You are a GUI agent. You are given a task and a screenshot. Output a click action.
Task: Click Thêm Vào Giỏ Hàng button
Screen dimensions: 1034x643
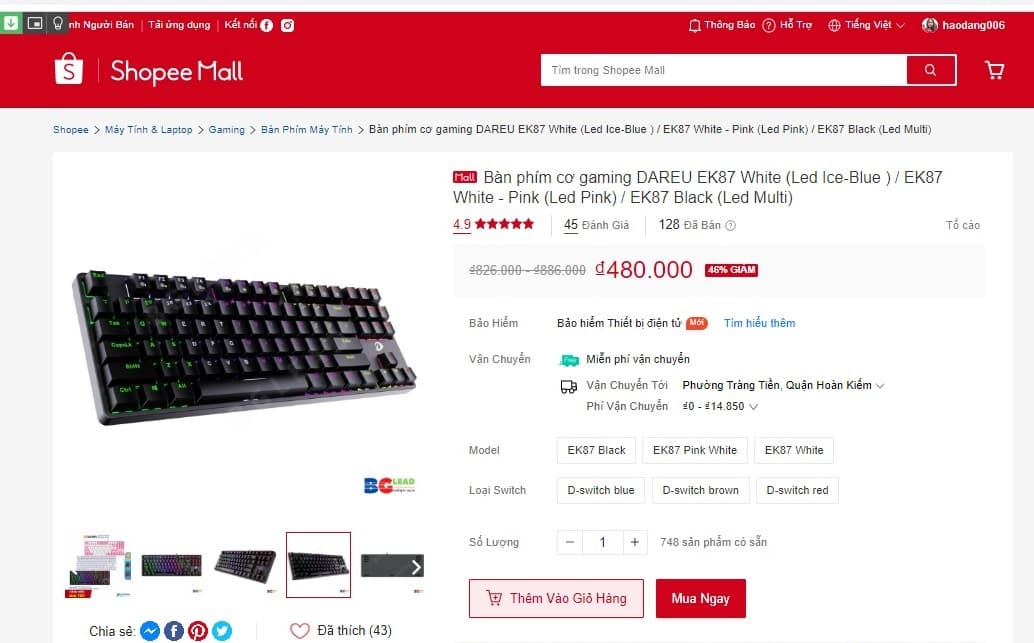pos(556,599)
